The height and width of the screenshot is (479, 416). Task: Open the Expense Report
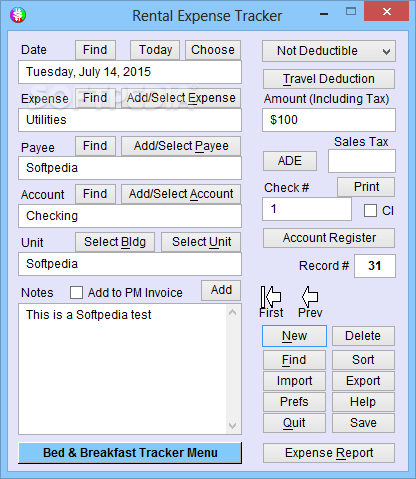(329, 453)
